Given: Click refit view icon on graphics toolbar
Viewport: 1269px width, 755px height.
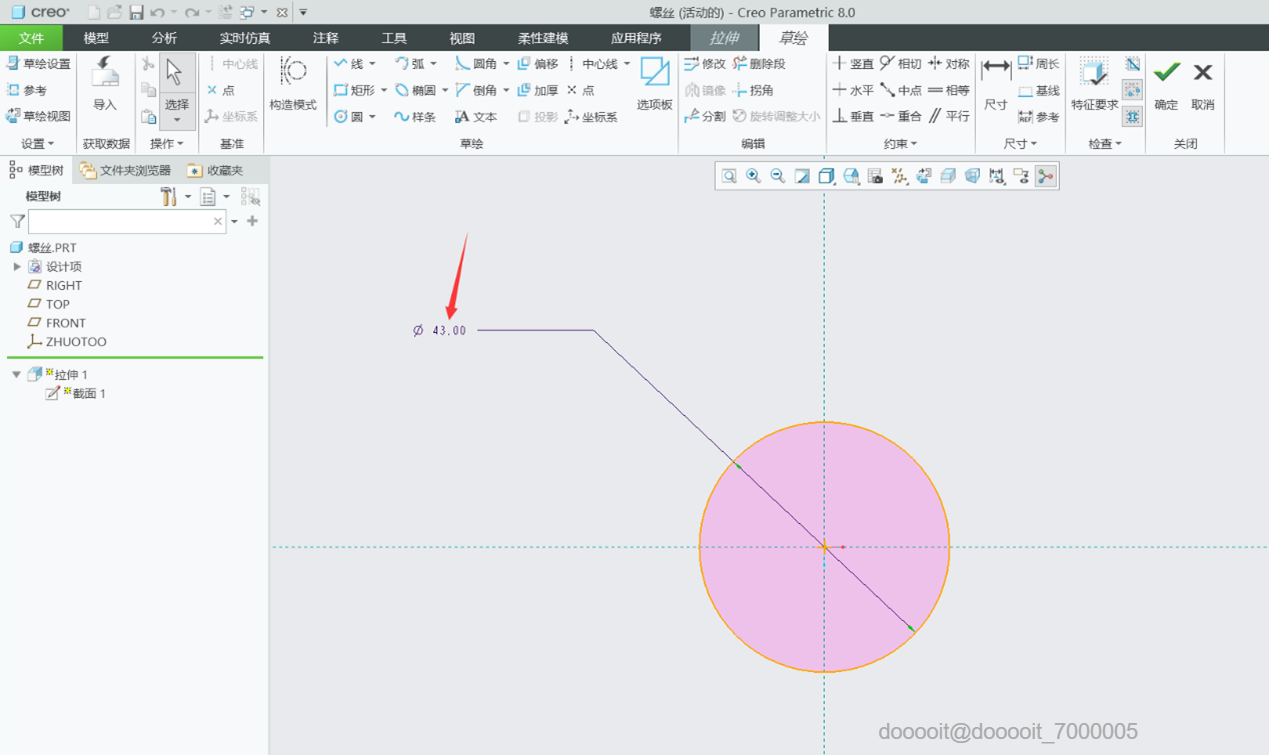Looking at the screenshot, I should pyautogui.click(x=729, y=176).
